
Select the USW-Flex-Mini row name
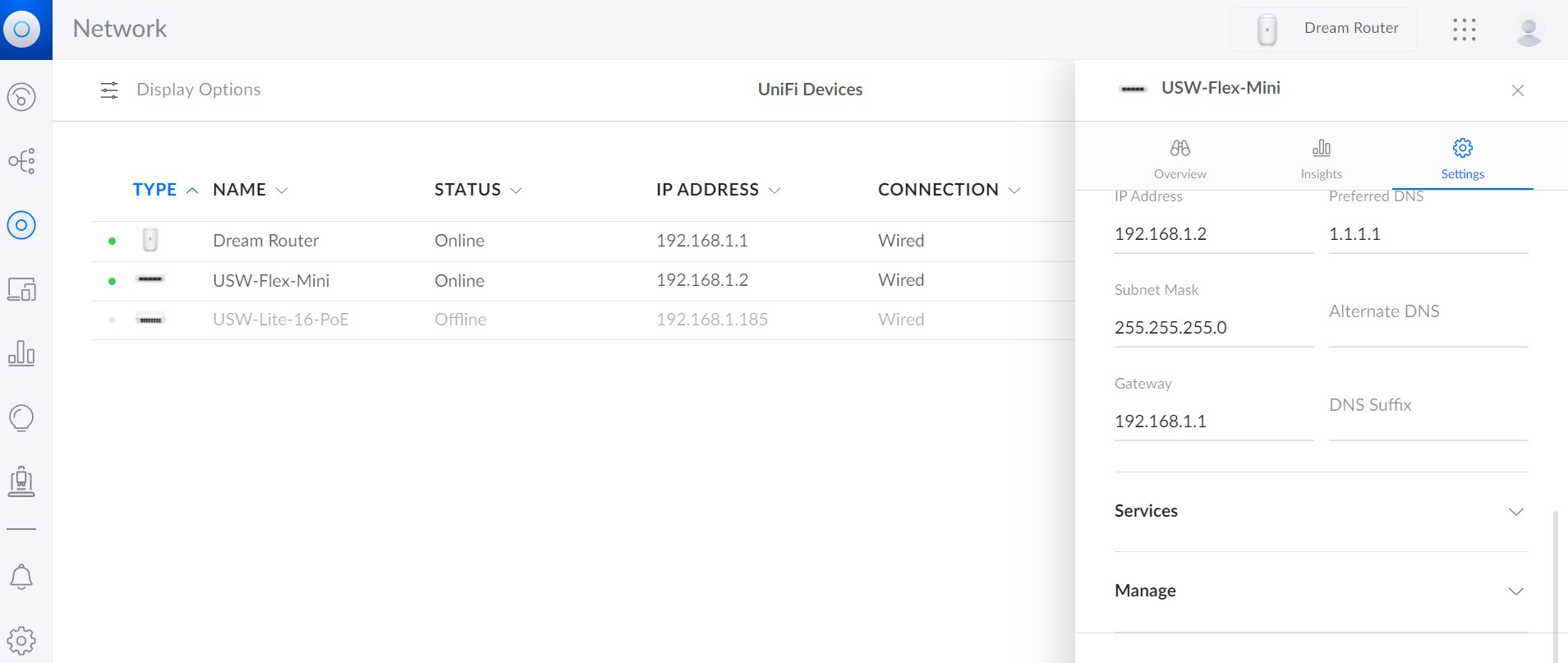point(271,280)
